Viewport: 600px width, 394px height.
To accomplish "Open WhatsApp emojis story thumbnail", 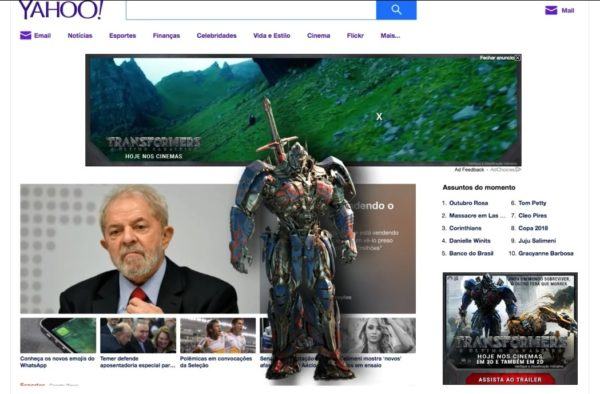I will point(58,335).
